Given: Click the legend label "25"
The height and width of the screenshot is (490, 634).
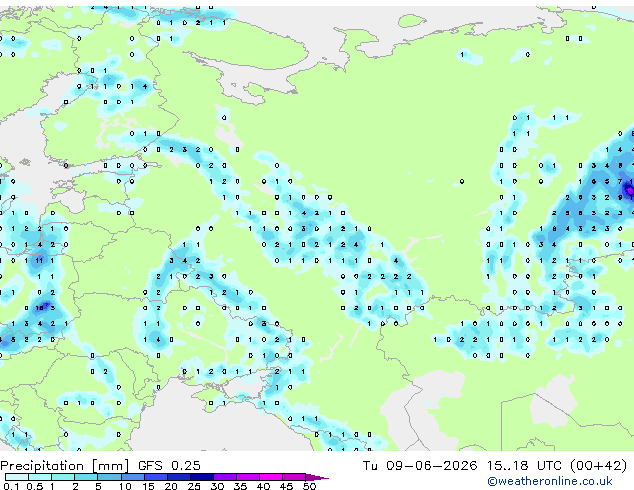Looking at the screenshot, I should 194,486.
